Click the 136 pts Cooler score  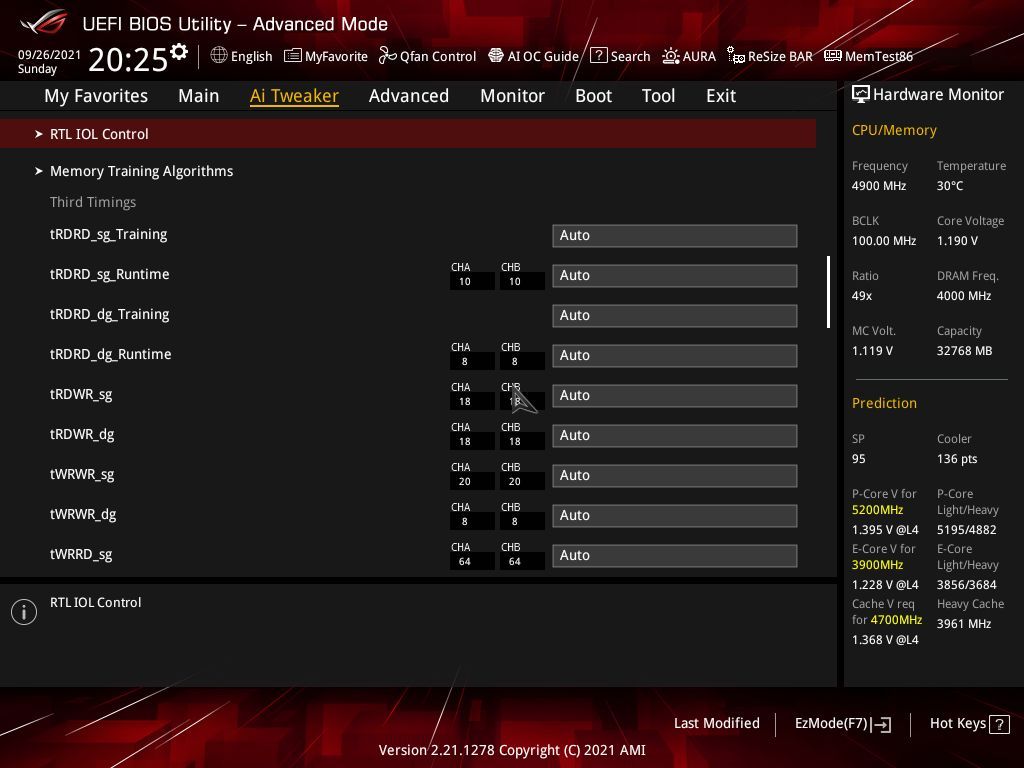[x=957, y=458]
